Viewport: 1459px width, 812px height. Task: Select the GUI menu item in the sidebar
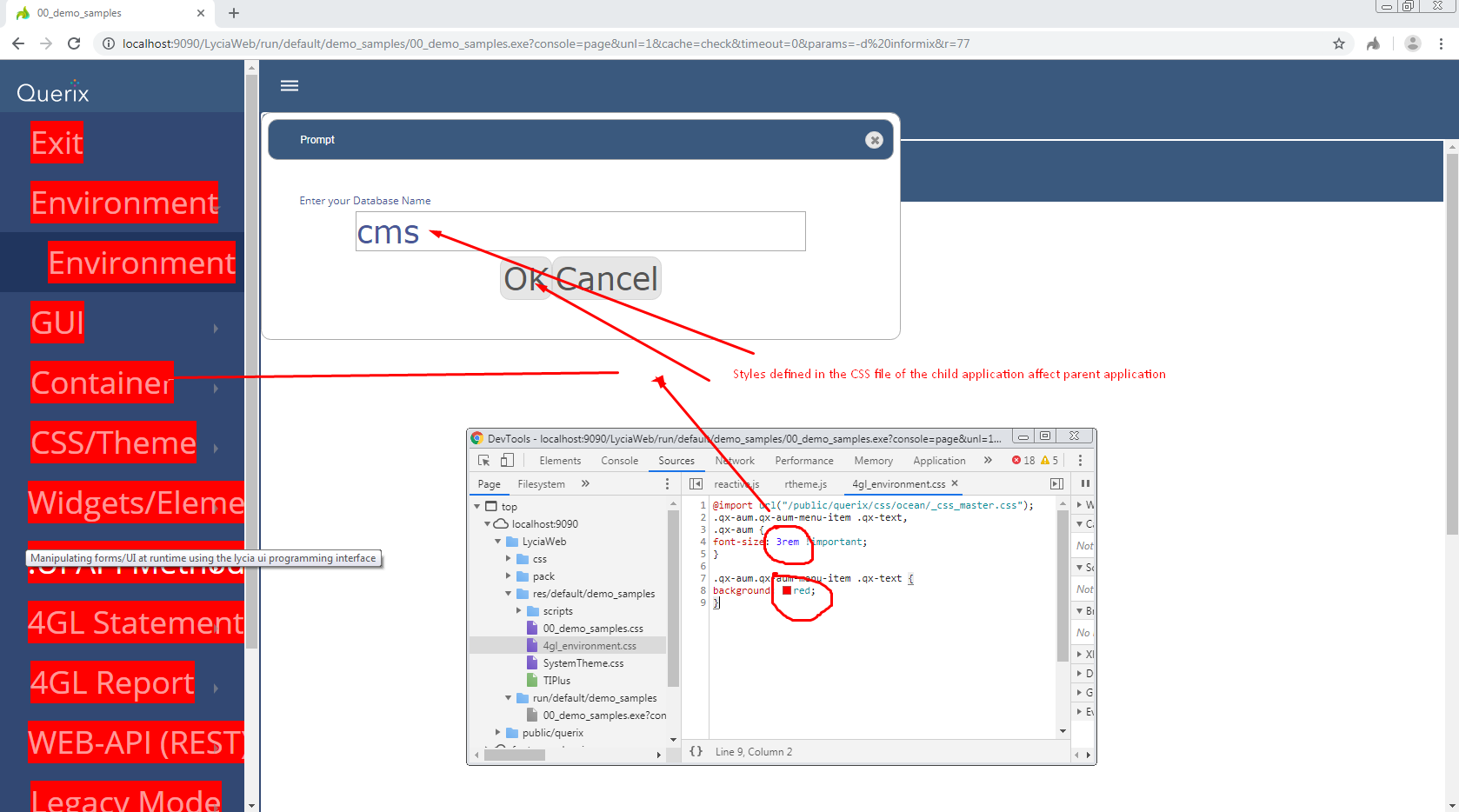click(57, 322)
